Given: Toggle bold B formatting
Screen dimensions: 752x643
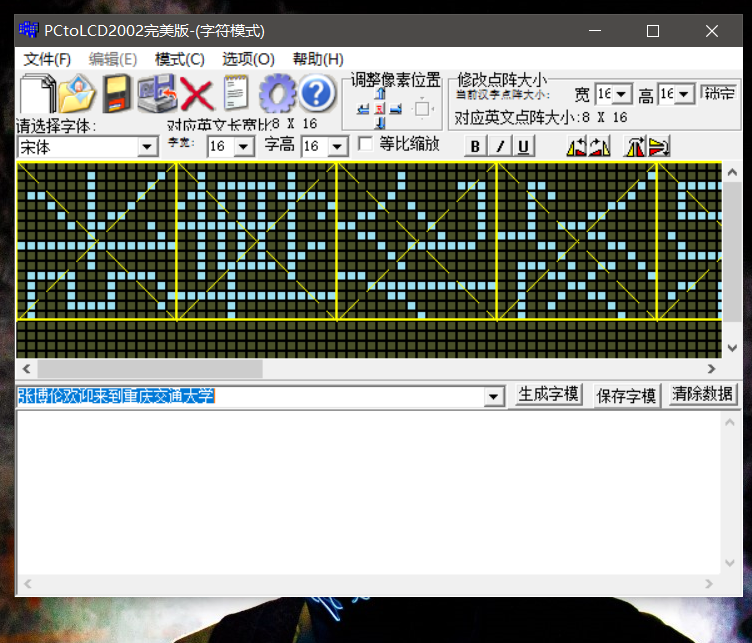Looking at the screenshot, I should [475, 146].
